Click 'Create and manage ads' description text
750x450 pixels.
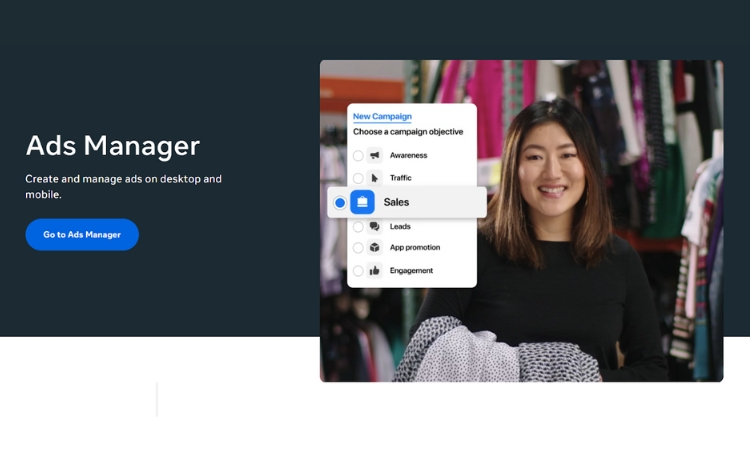(123, 187)
